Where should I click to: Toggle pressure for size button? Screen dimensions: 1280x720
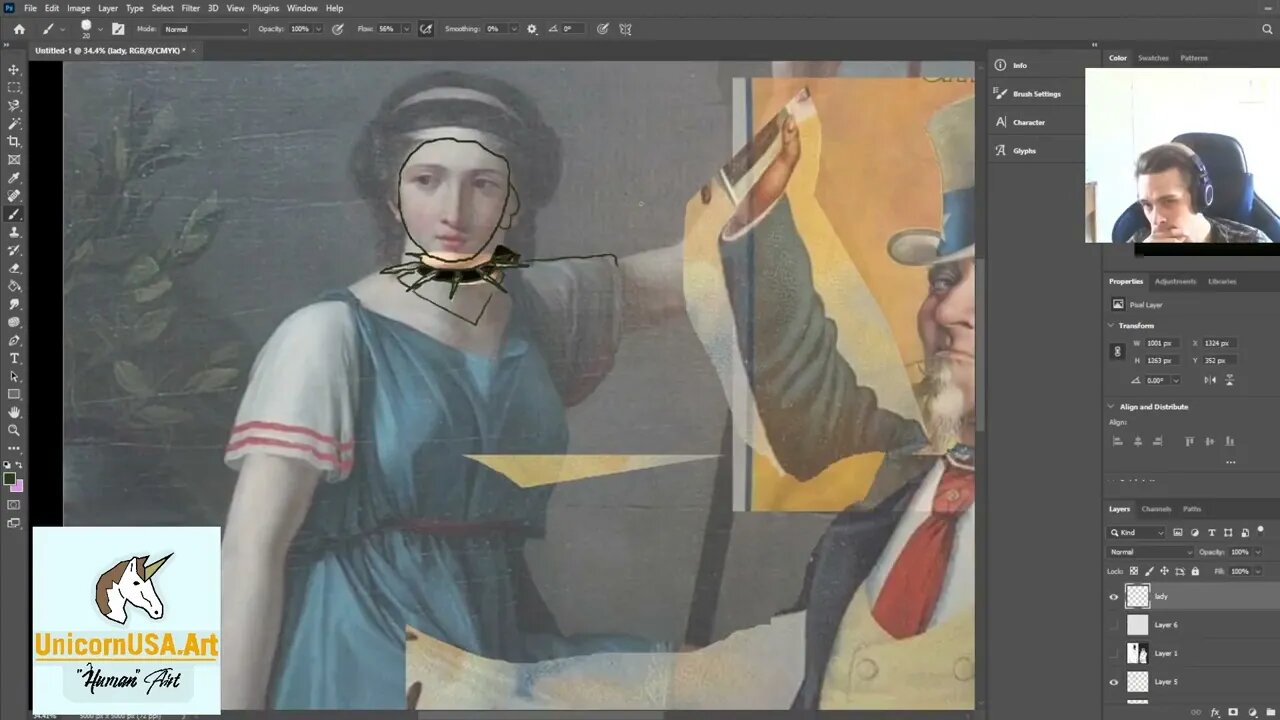coord(603,29)
